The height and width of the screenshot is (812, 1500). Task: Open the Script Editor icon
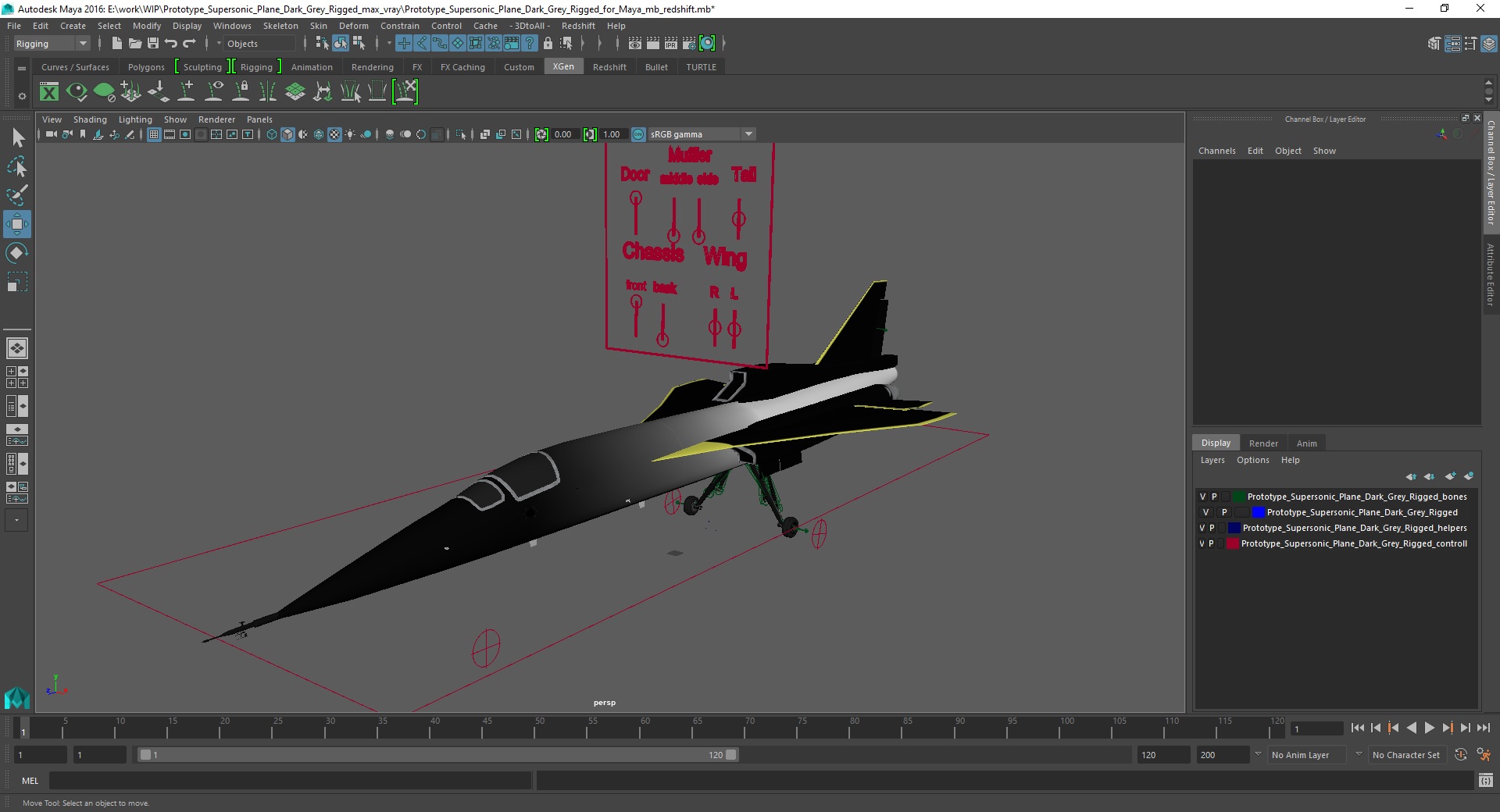[x=1486, y=780]
